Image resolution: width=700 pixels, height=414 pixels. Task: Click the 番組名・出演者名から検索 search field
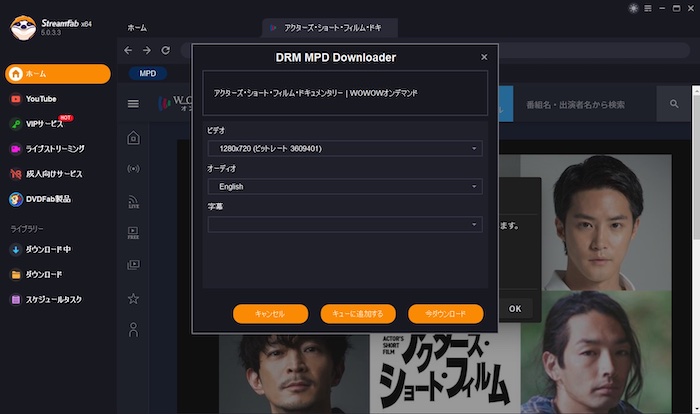tap(584, 105)
